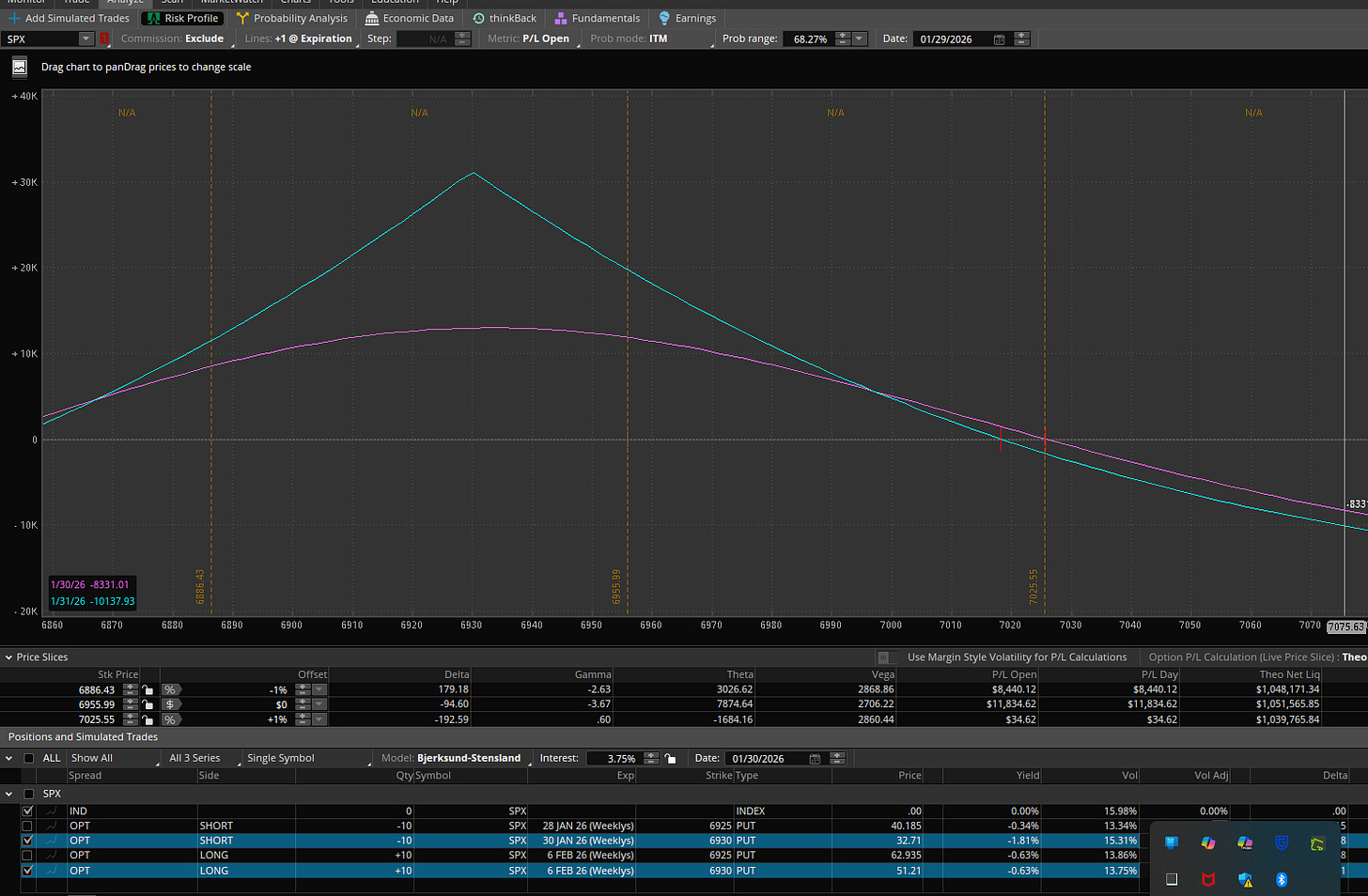1368x896 pixels.
Task: Click the dollar offset icon on the 6955.99 slice
Action: tap(170, 704)
